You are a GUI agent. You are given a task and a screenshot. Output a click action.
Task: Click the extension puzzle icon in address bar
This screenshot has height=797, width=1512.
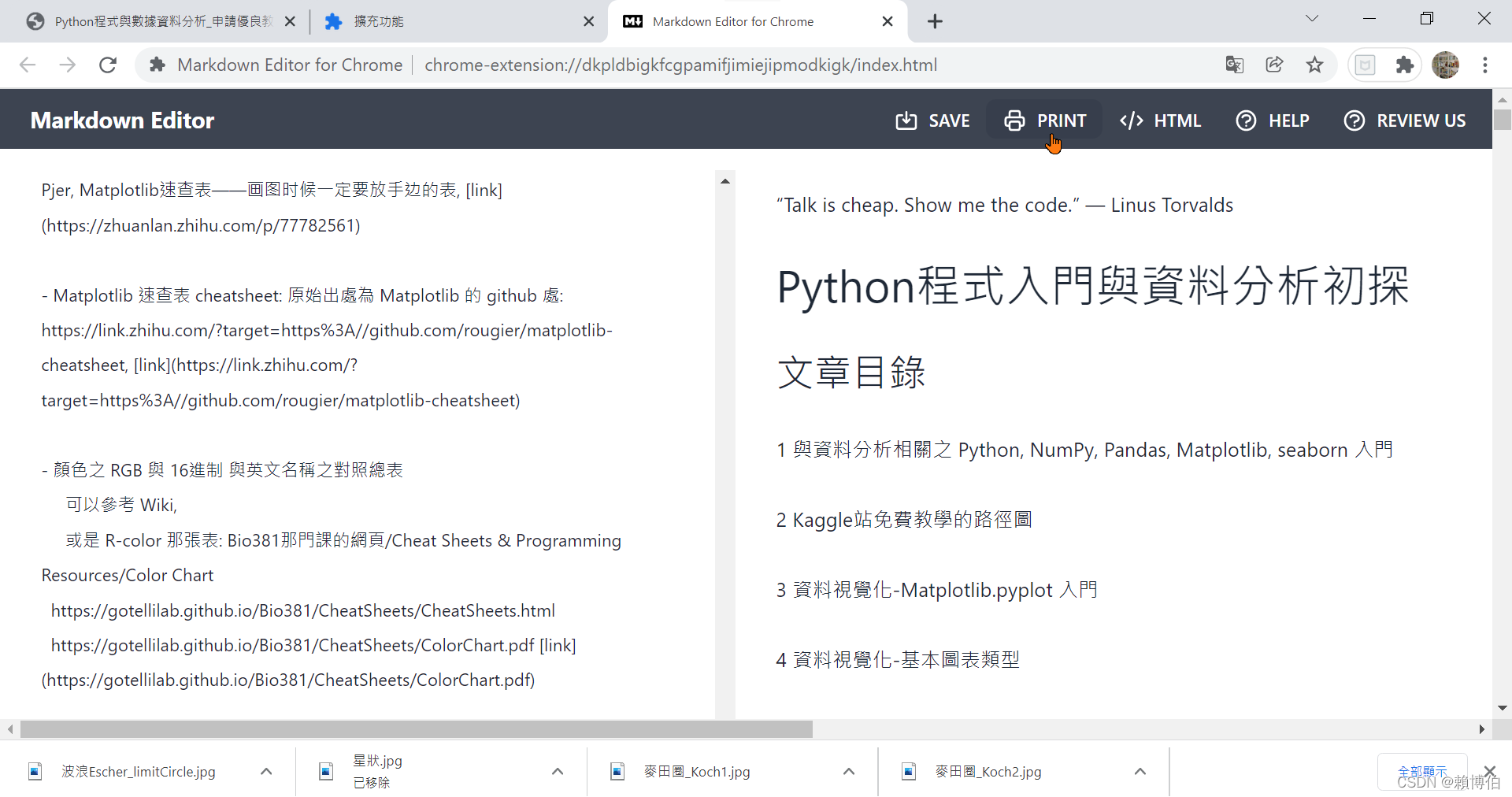(157, 65)
